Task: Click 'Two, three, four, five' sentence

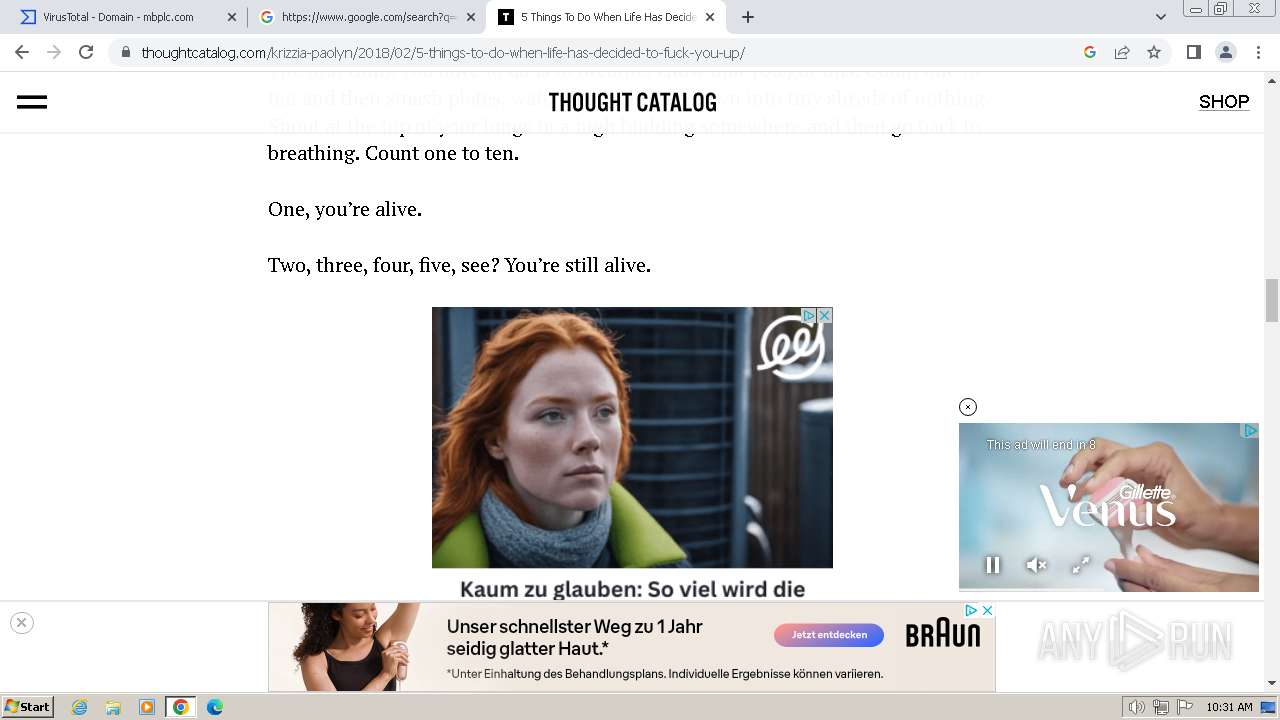Action: (x=459, y=265)
